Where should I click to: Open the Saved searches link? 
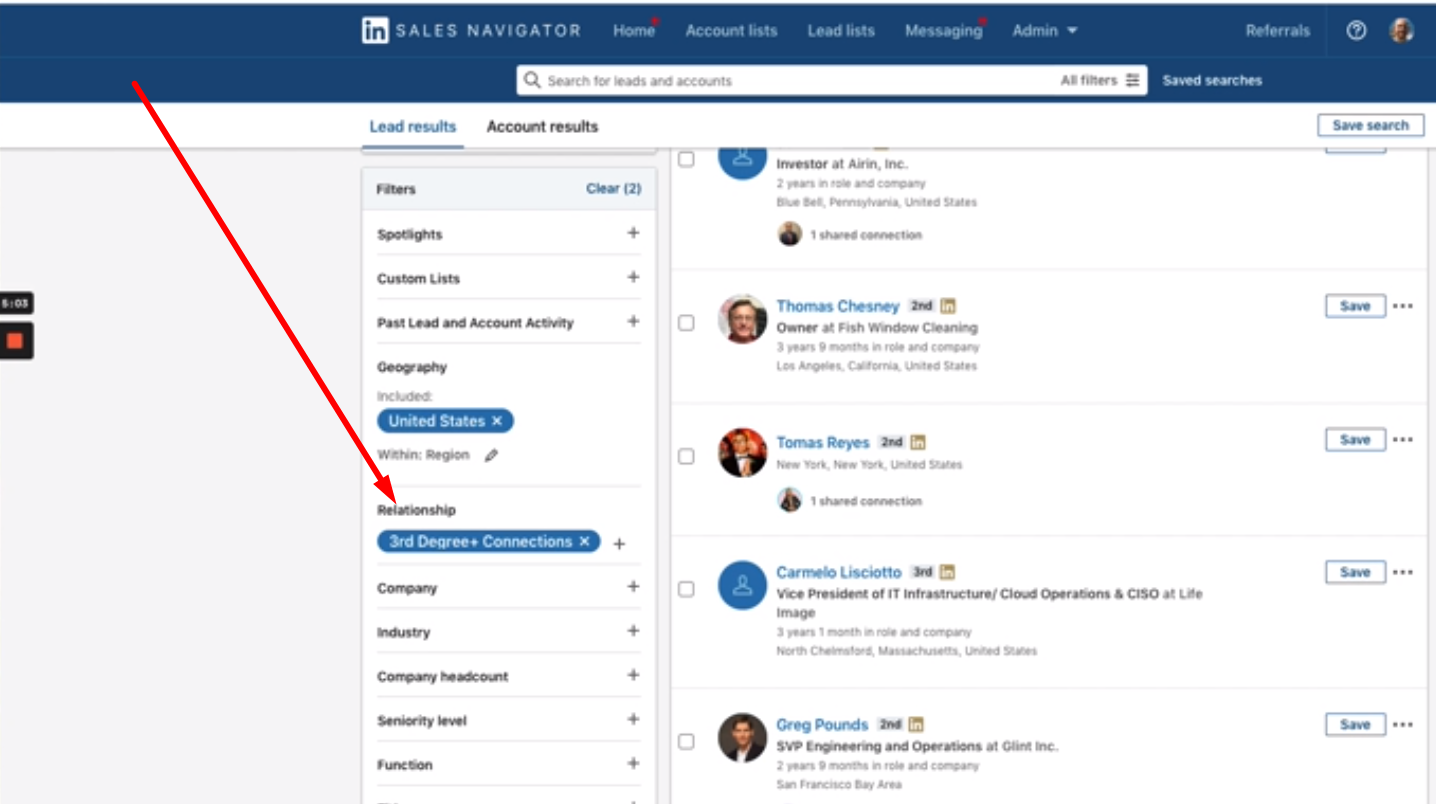click(x=1212, y=80)
